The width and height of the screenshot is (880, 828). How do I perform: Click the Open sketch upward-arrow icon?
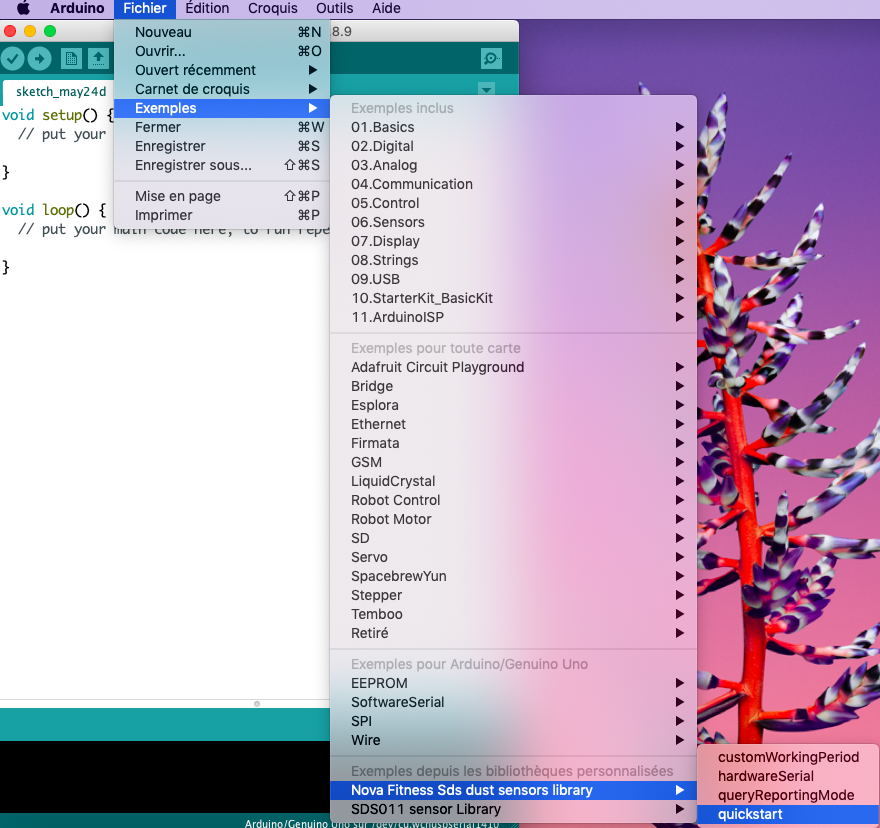coord(98,58)
